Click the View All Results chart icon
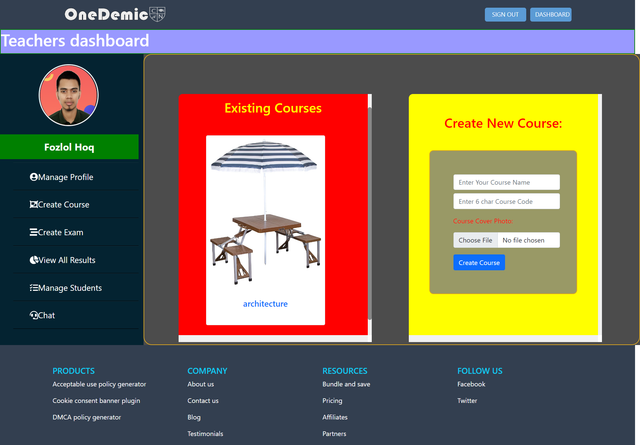Viewport: 640px width, 445px height. 33,260
